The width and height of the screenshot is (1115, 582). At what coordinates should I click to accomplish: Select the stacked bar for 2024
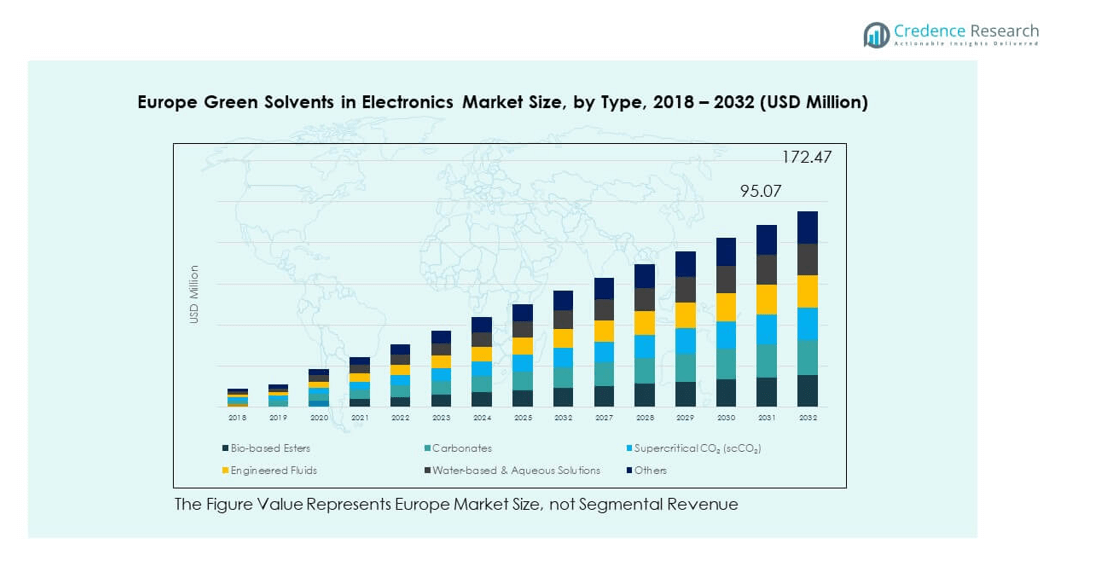[482, 362]
